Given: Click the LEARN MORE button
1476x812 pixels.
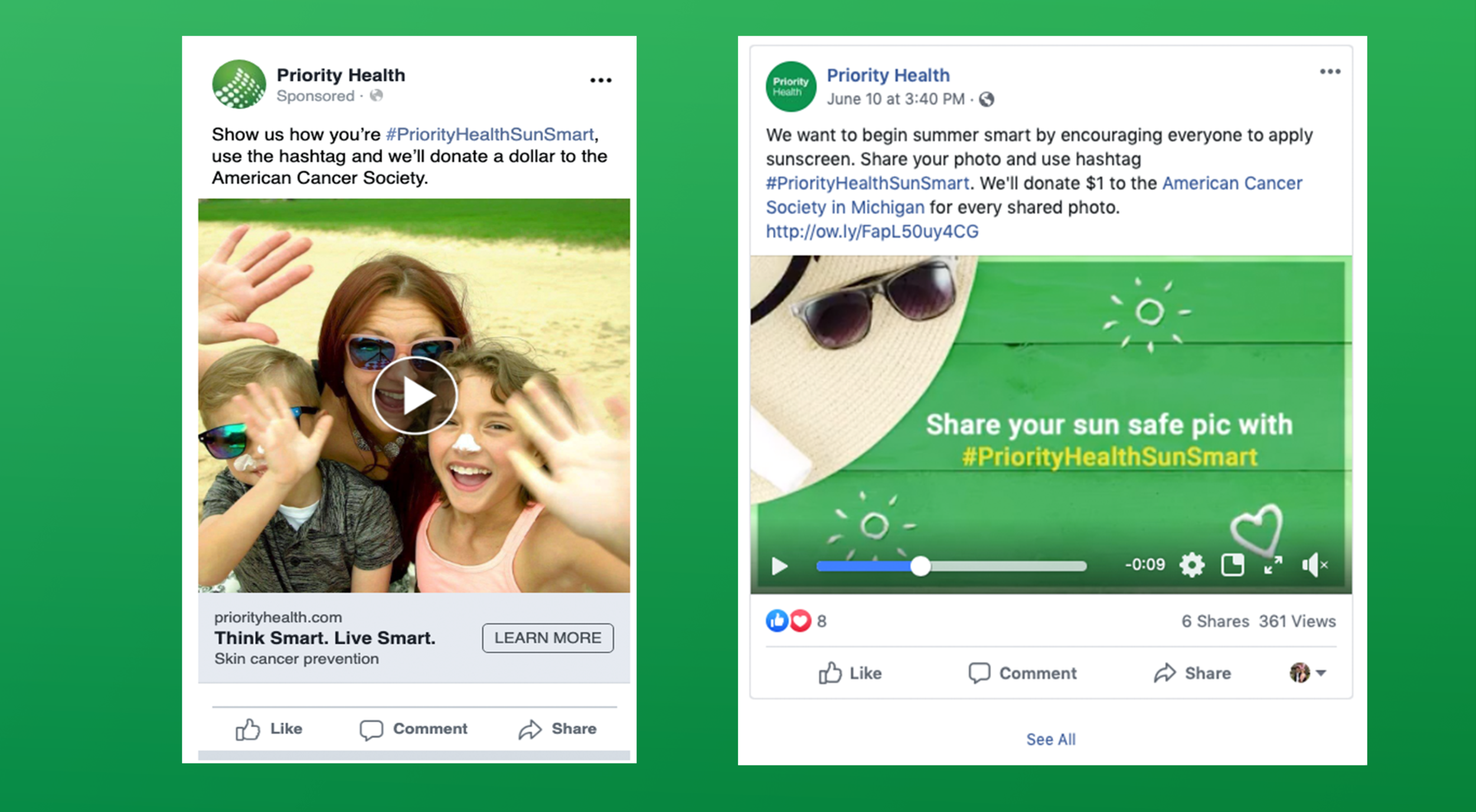Looking at the screenshot, I should [547, 638].
